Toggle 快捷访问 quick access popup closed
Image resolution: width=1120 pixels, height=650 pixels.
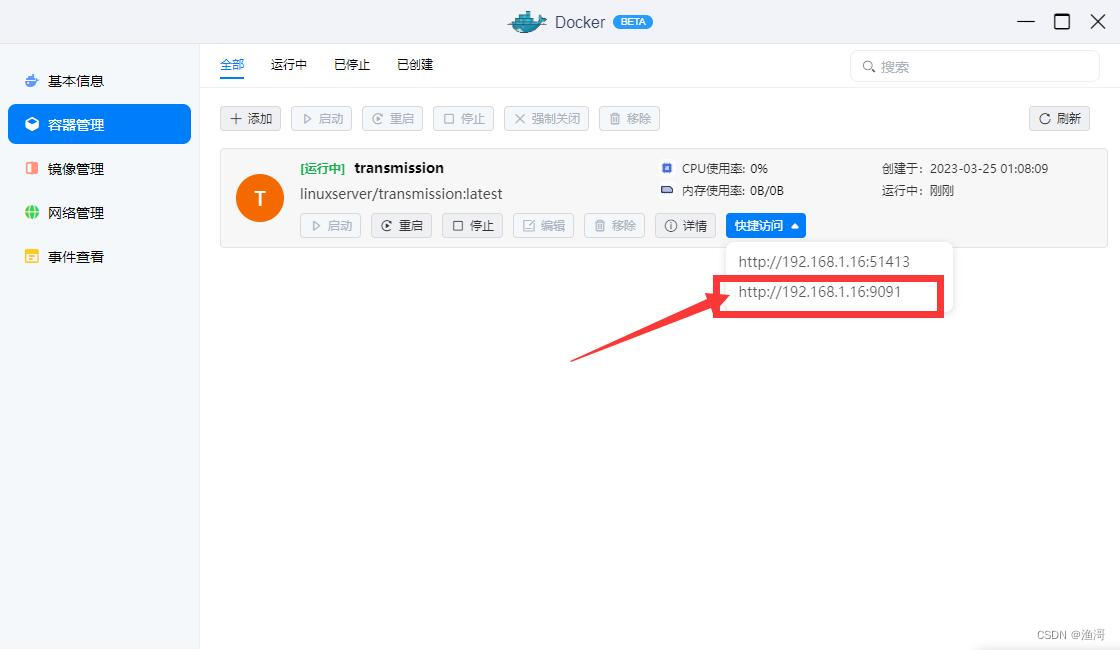765,225
